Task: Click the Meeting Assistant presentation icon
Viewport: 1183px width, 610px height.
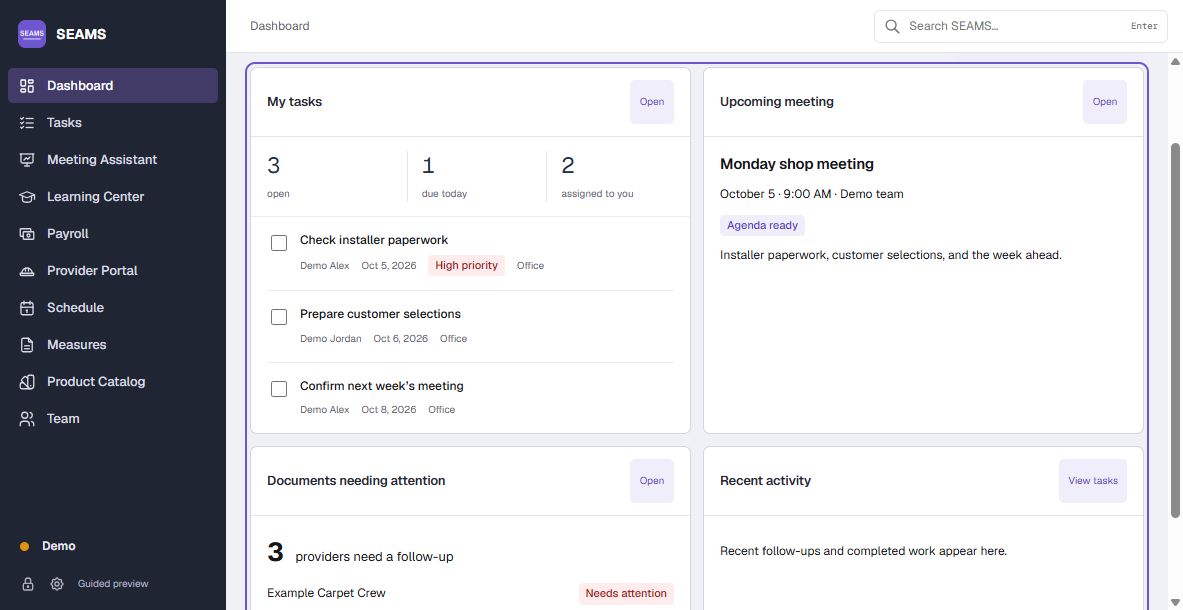Action: click(x=27, y=160)
